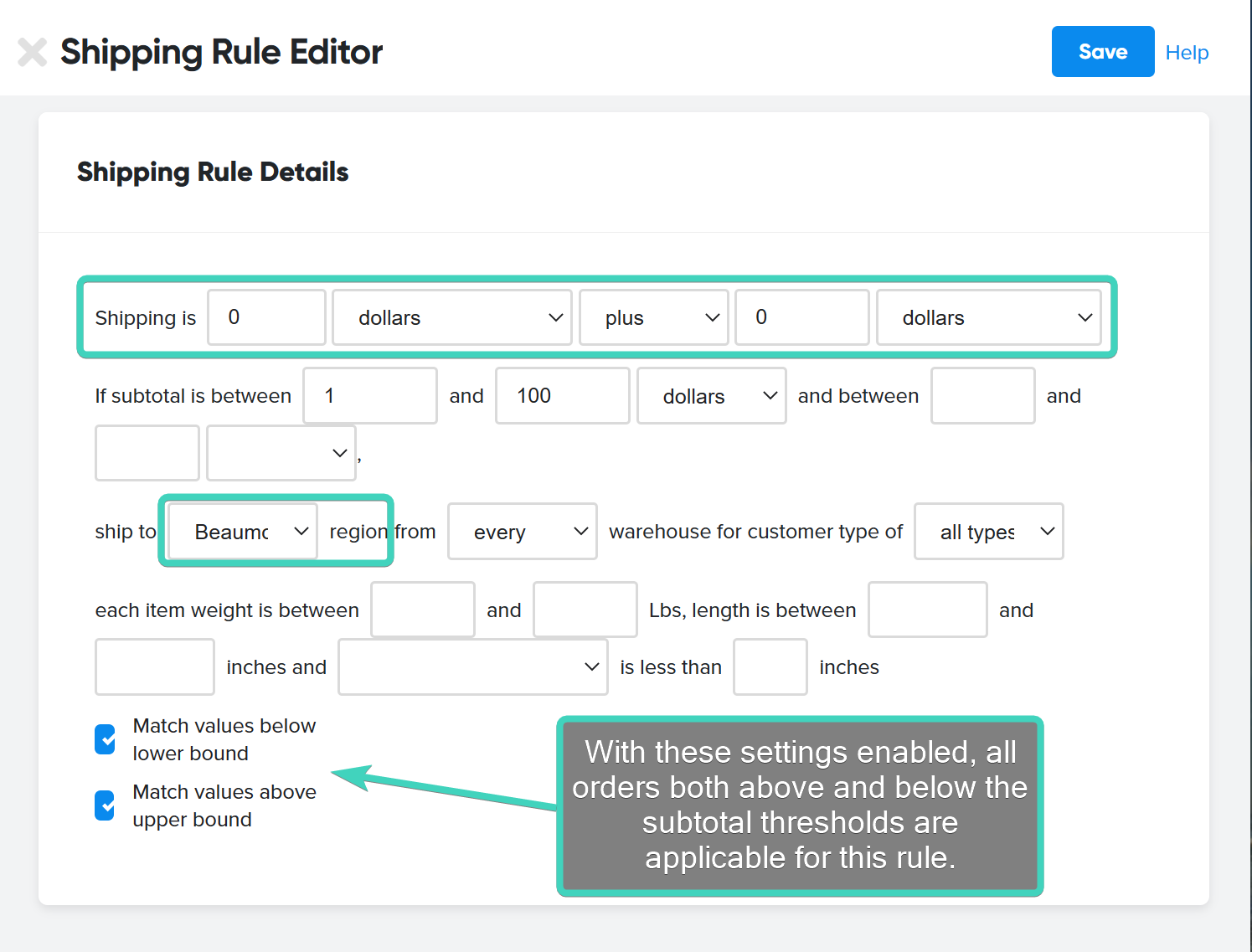Click the Shipping Rule Details heading

213,172
